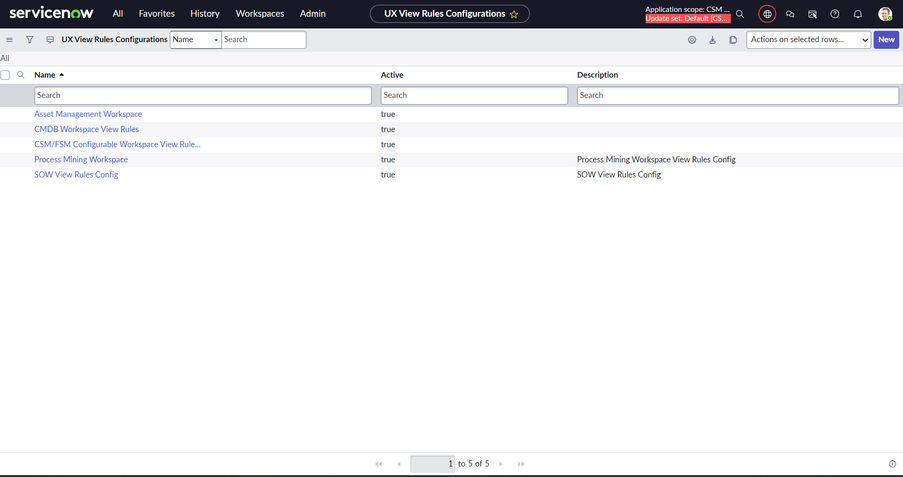Open SOW View Rules Config record

[x=76, y=175]
